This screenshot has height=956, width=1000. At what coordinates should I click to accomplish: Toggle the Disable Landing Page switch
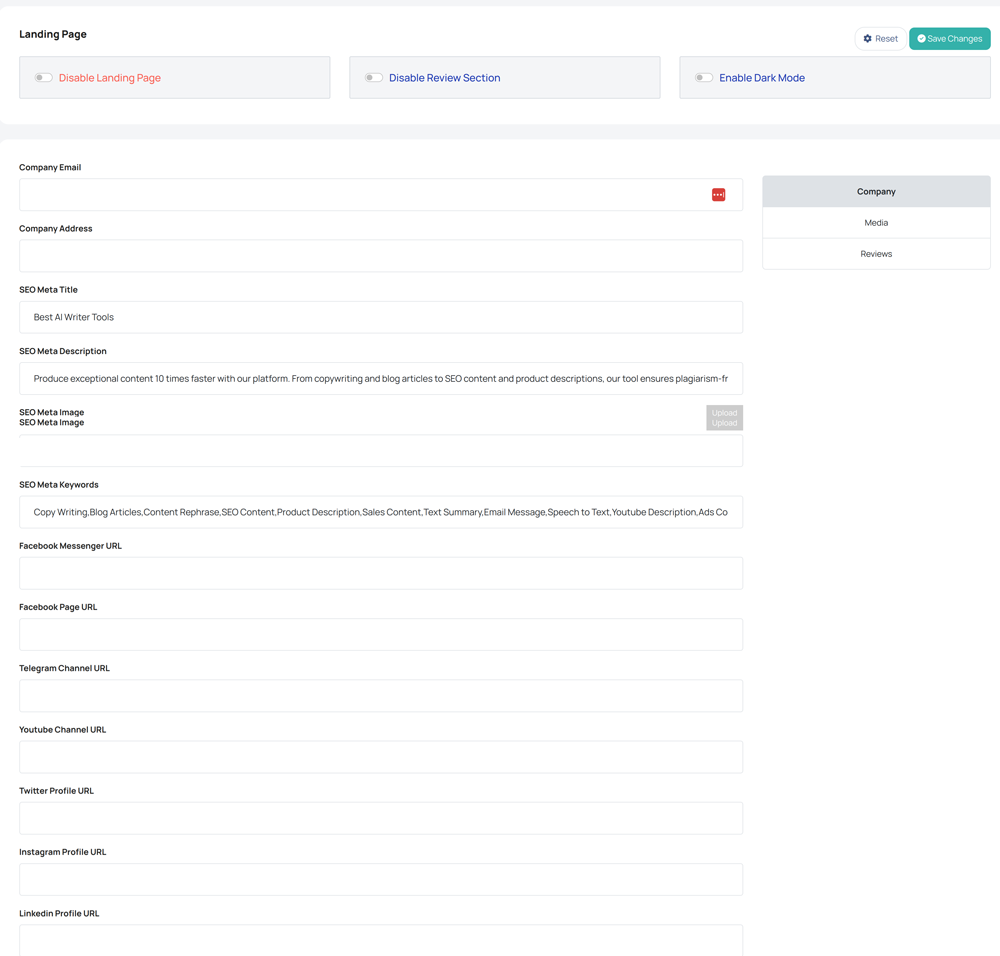click(43, 78)
